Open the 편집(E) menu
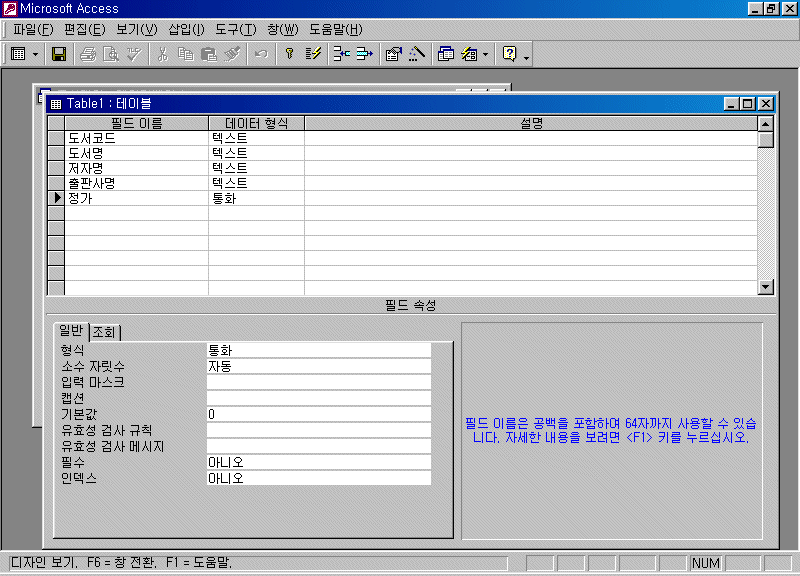Image resolution: width=800 pixels, height=576 pixels. [x=85, y=30]
